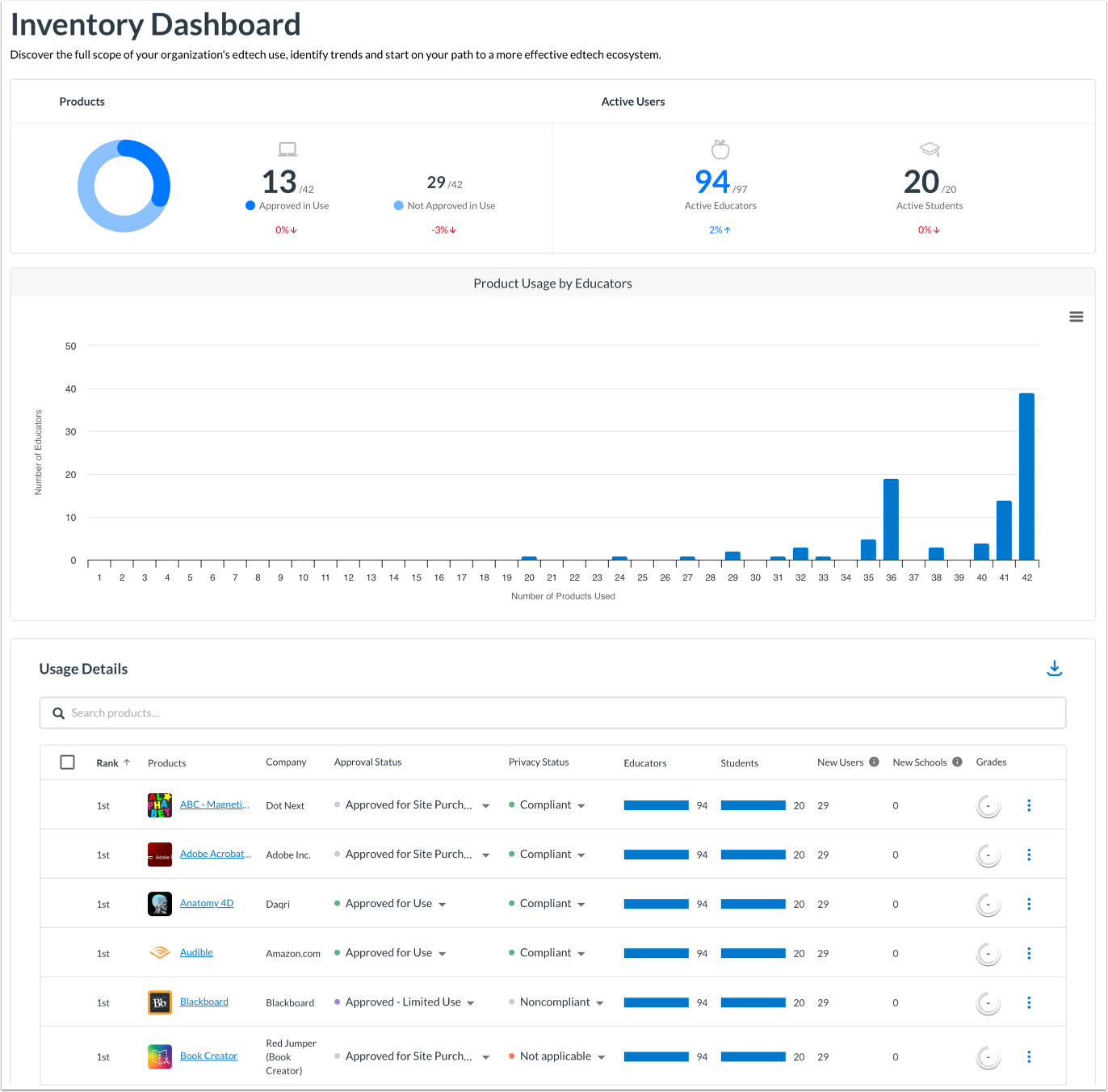Open the Book Creator product link

coord(208,1056)
